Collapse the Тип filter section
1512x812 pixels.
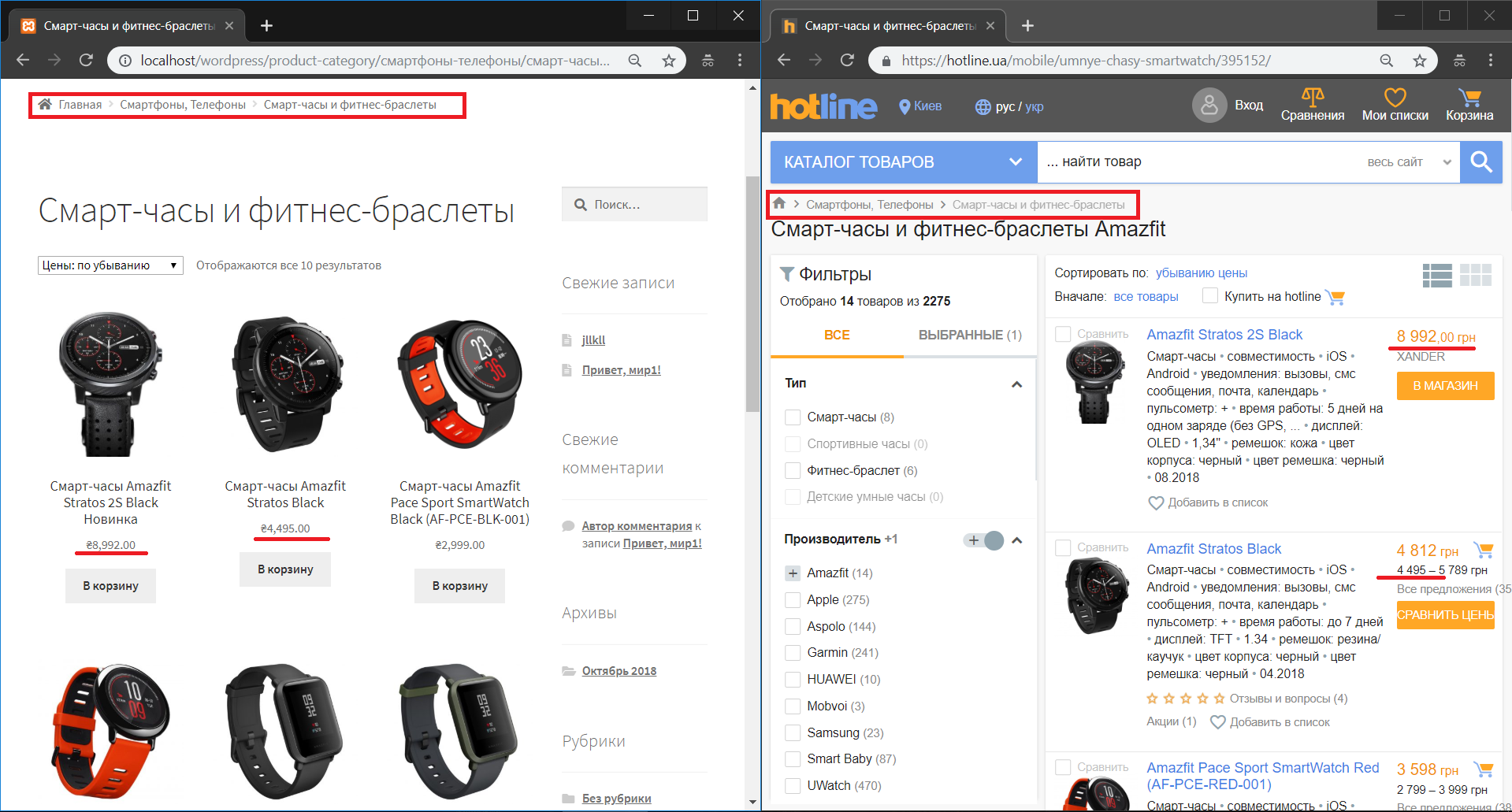click(x=1016, y=384)
